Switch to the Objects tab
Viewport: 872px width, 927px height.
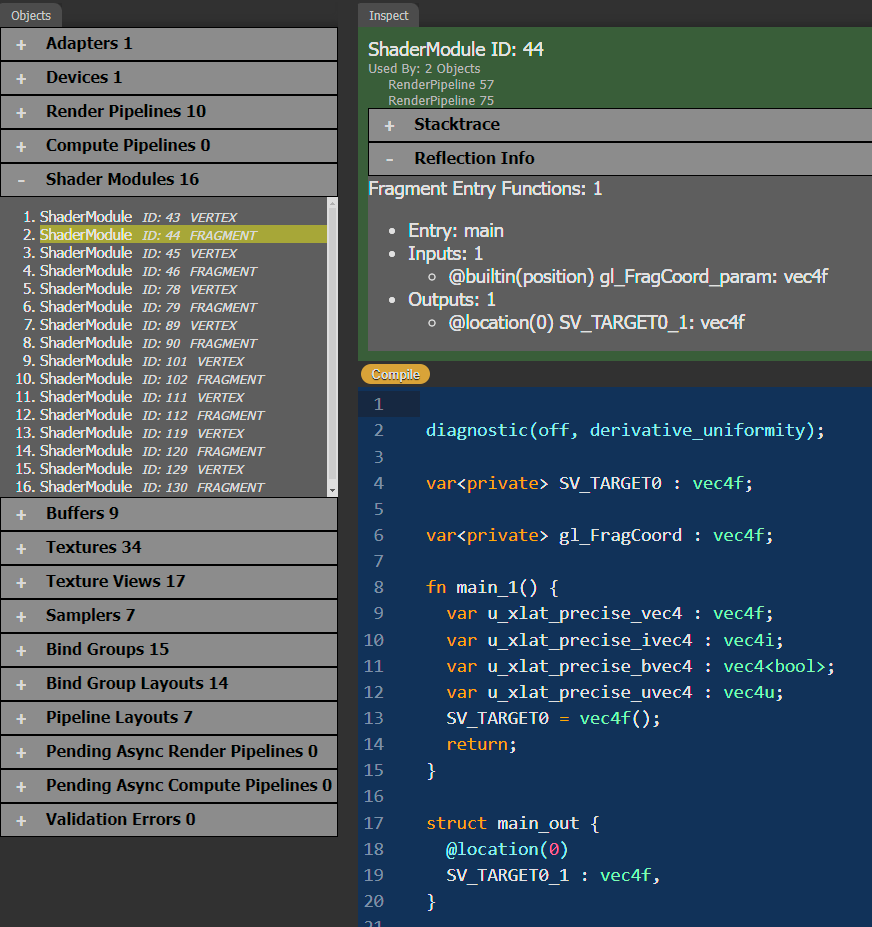coord(31,15)
